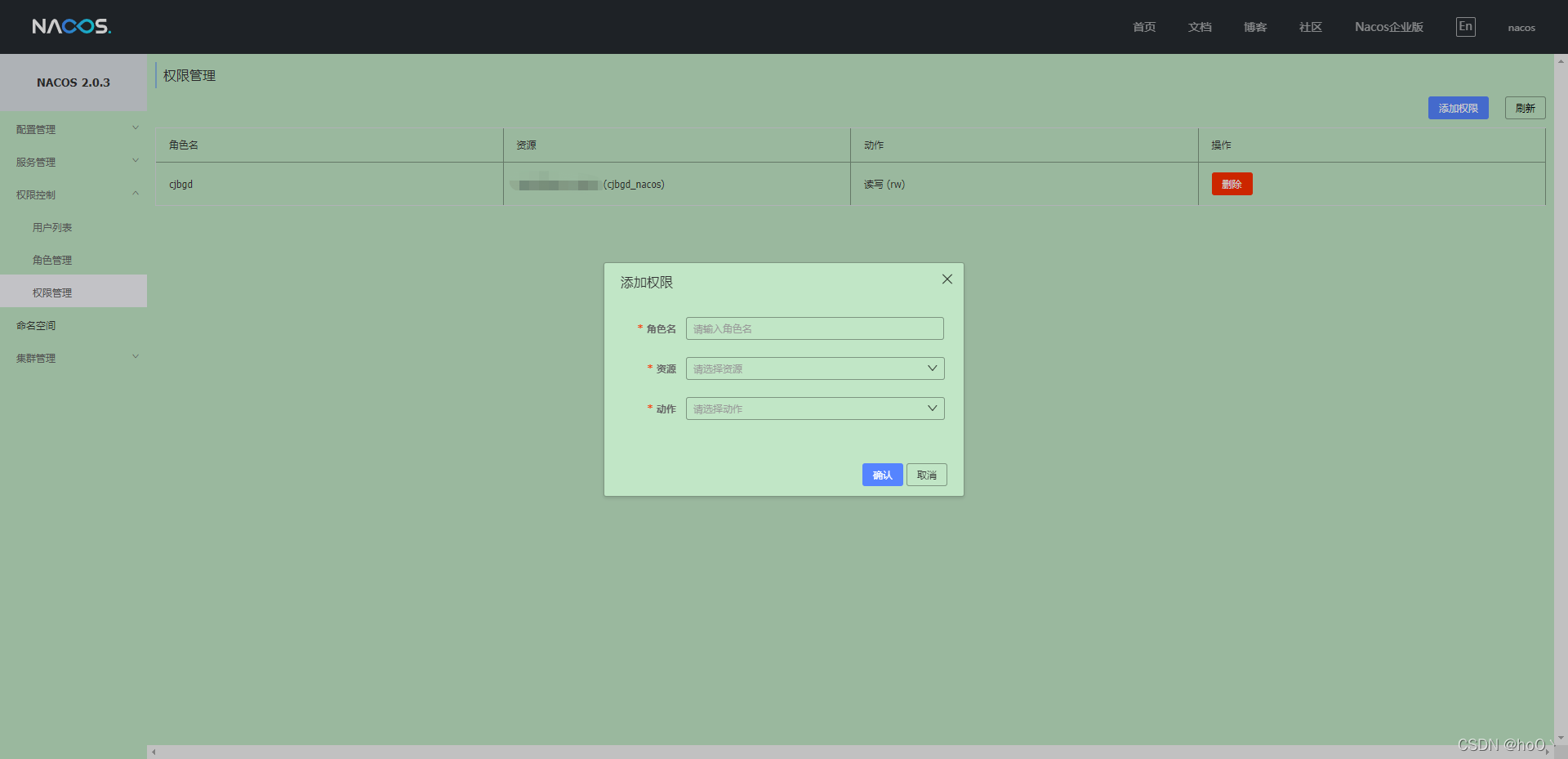Viewport: 1568px width, 759px height.
Task: Click the vertical scrollbar up arrow
Action: pyautogui.click(x=1561, y=60)
